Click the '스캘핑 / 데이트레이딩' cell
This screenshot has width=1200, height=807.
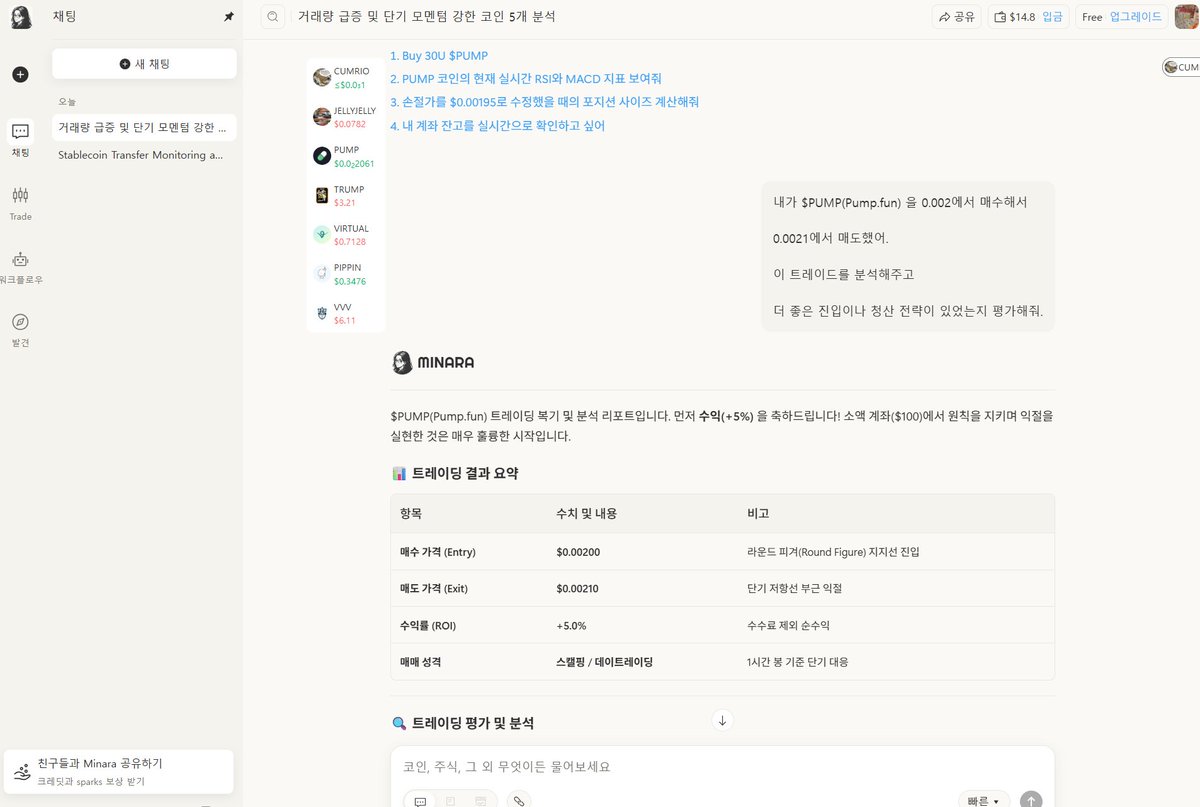click(604, 662)
